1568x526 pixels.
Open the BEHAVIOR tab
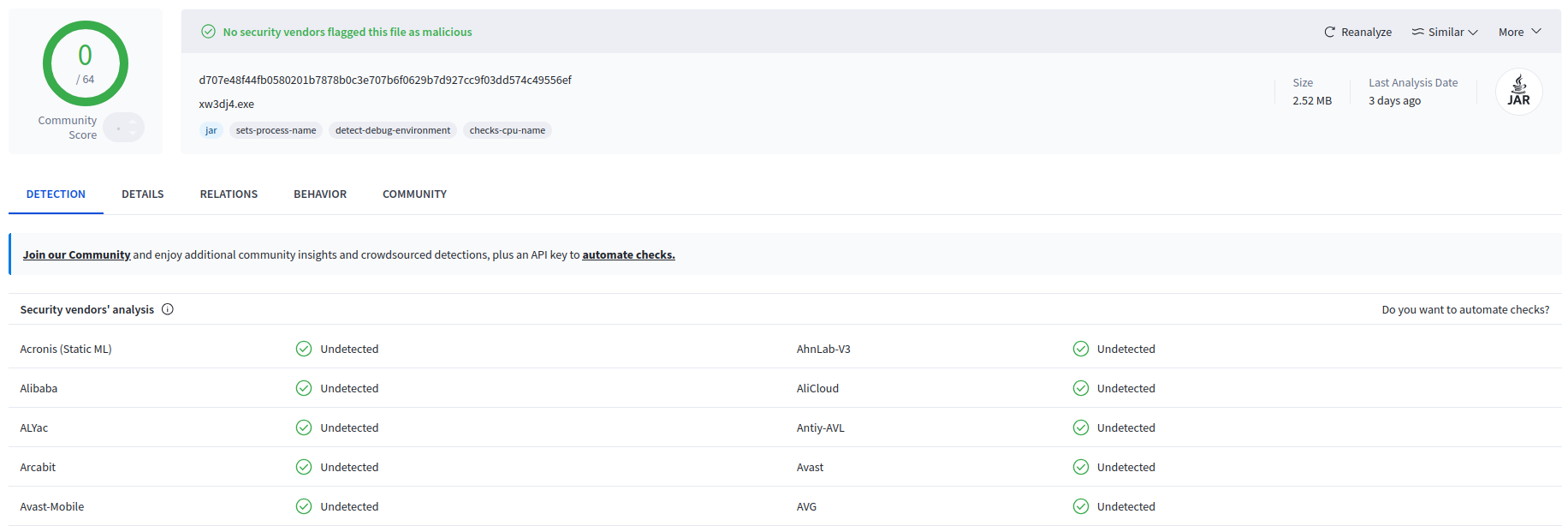[320, 194]
